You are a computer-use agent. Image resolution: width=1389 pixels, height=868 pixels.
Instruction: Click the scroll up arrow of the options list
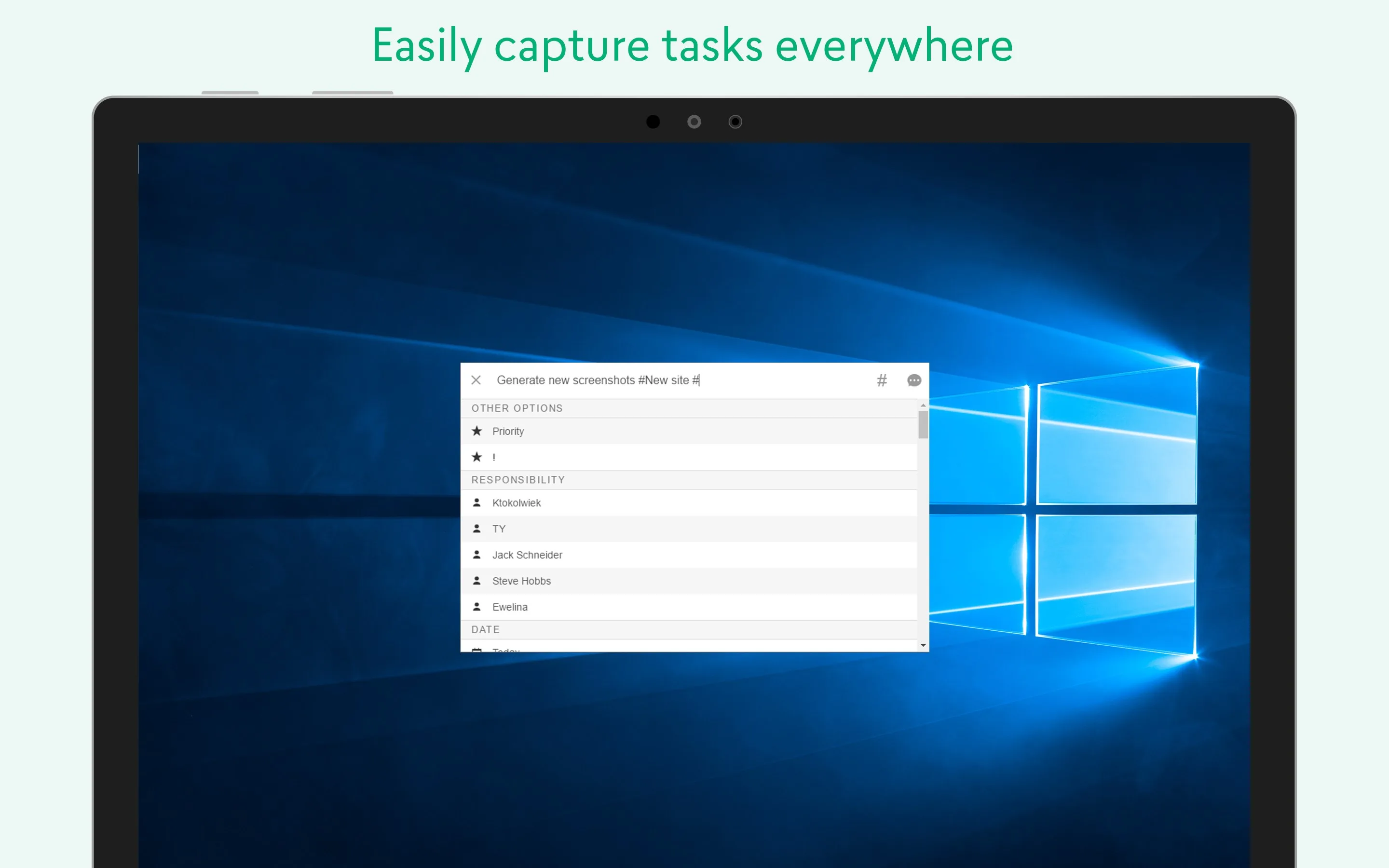click(923, 405)
